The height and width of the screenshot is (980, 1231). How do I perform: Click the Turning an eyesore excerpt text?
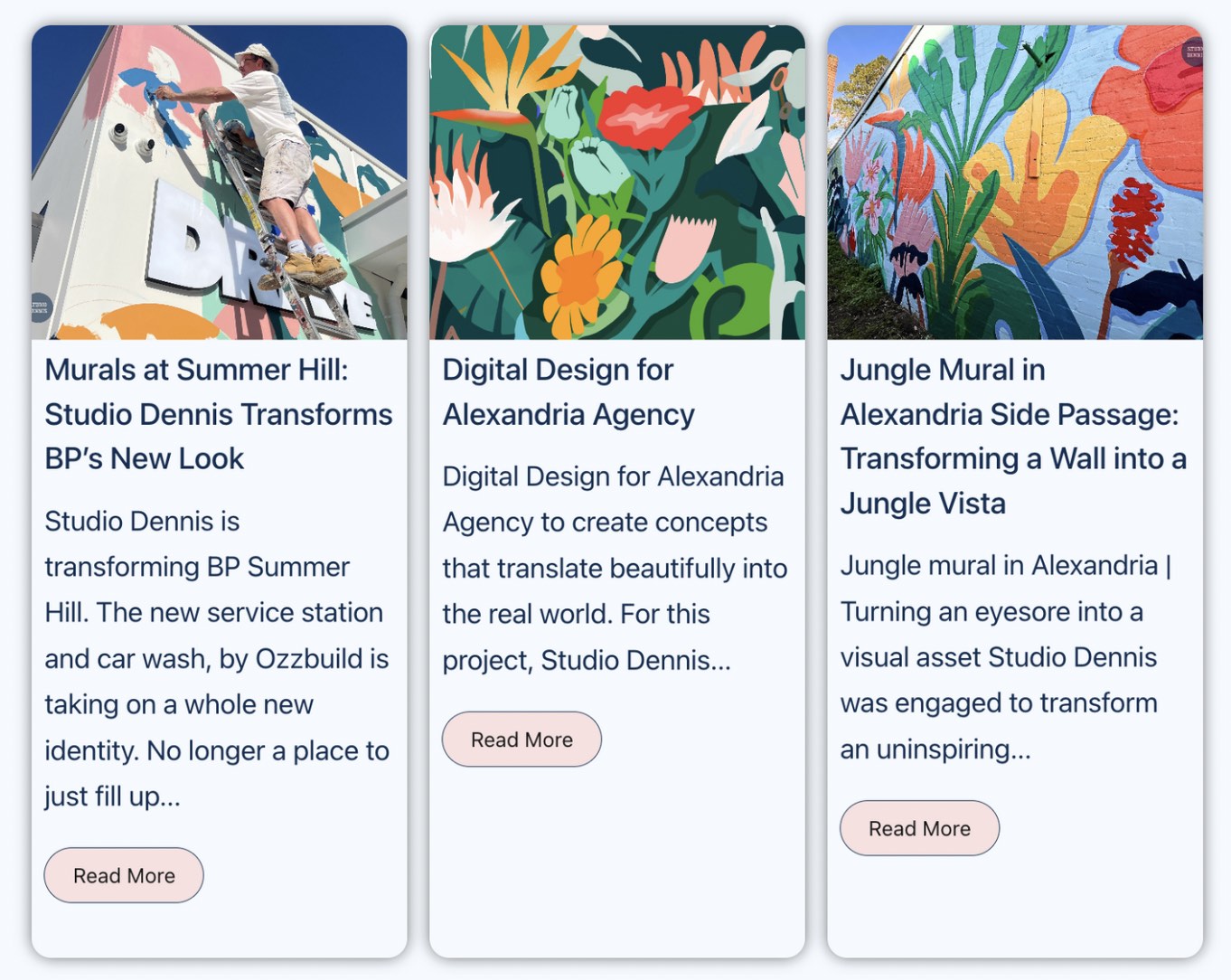pos(1003,657)
